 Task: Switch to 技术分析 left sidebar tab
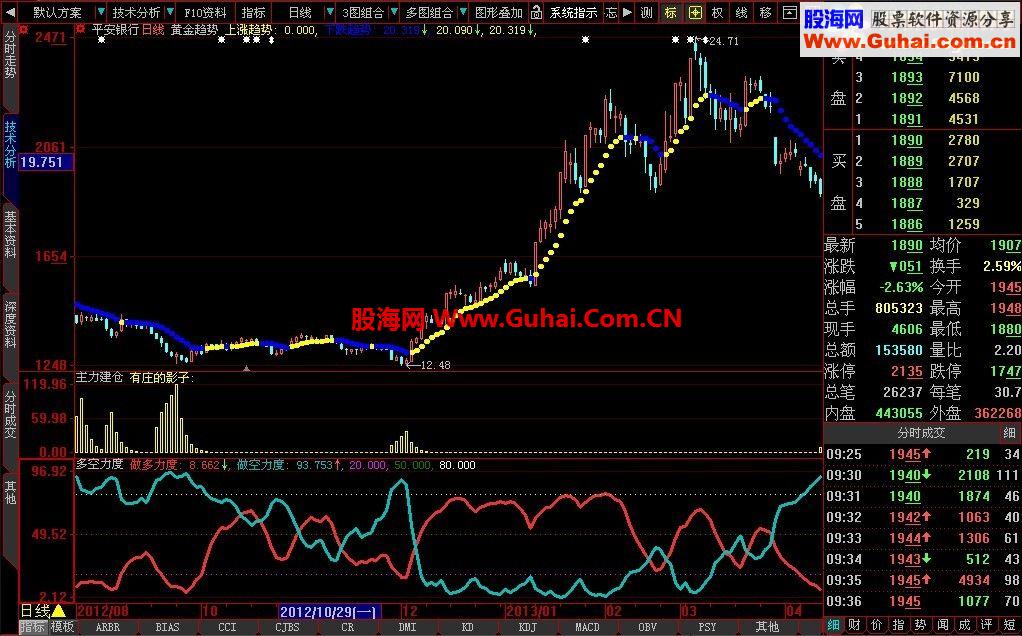pos(10,143)
